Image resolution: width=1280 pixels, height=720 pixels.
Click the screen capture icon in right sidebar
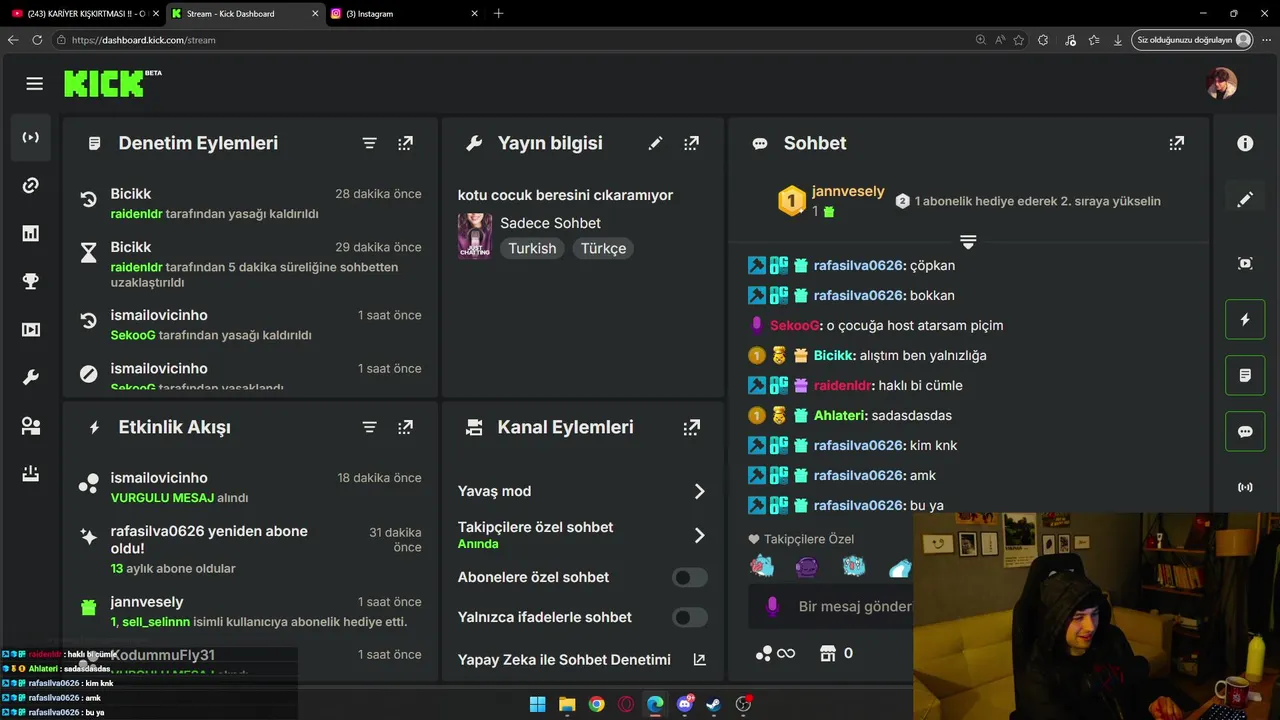coord(1245,263)
